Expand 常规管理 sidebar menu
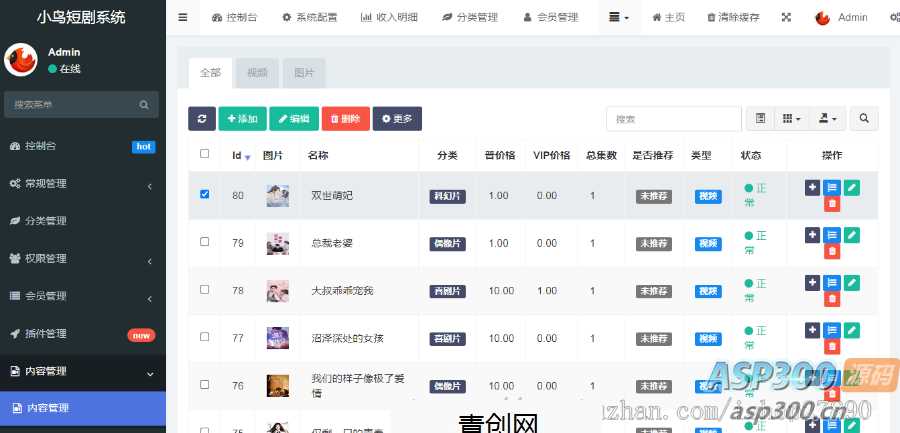The width and height of the screenshot is (900, 433). [83, 184]
